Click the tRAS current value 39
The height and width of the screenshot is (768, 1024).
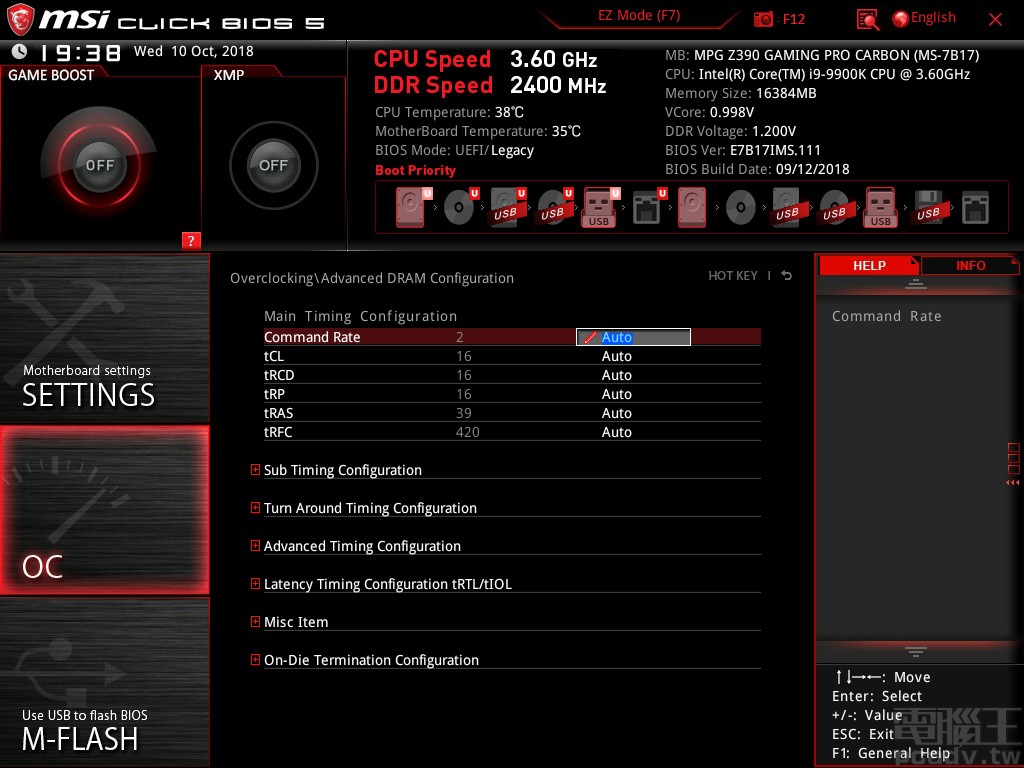point(464,413)
